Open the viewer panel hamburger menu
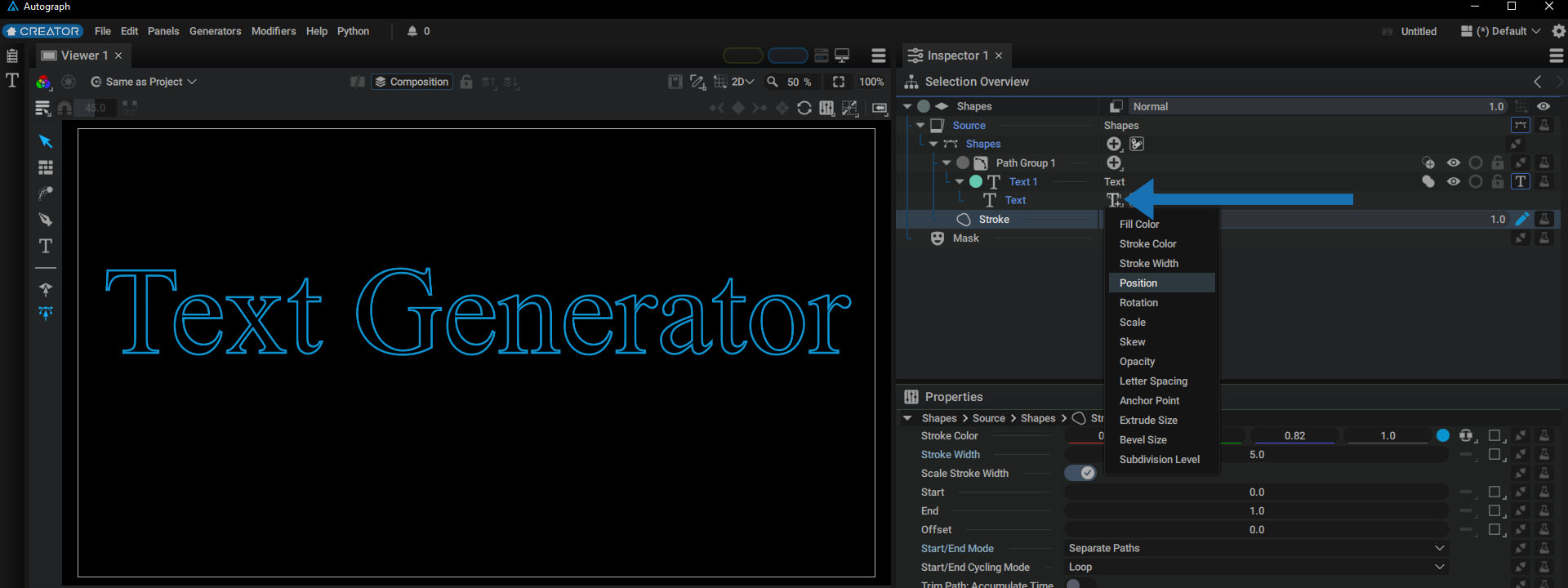 point(879,56)
